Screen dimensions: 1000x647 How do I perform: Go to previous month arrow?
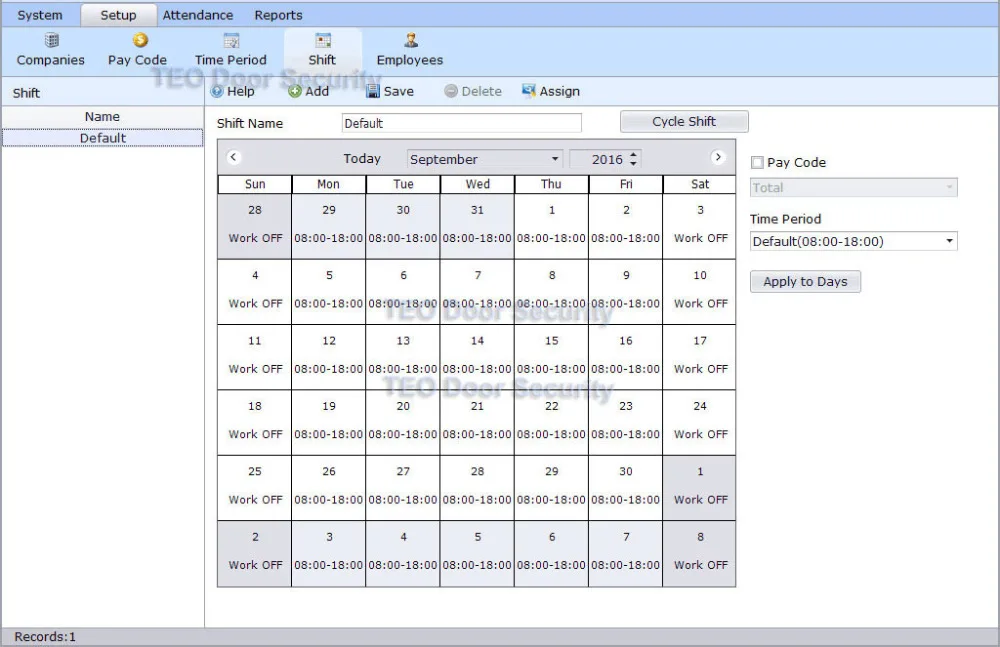point(233,157)
